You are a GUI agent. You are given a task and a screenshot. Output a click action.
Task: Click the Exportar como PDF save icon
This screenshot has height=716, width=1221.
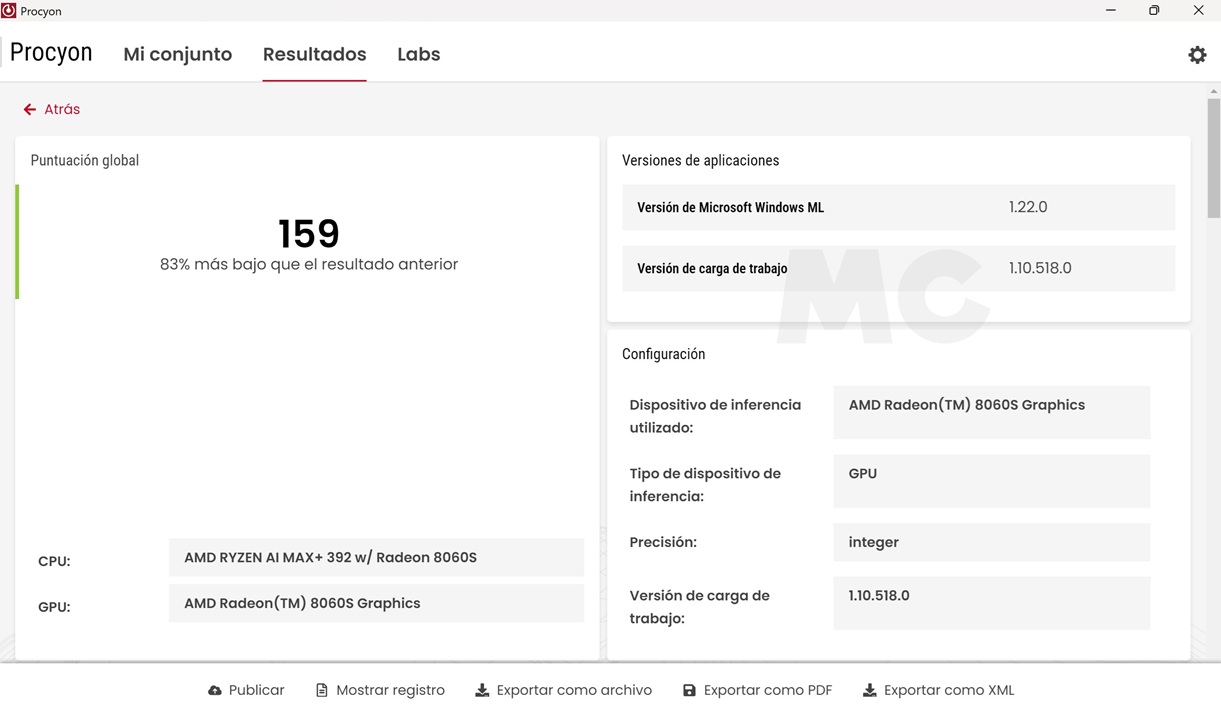click(689, 691)
